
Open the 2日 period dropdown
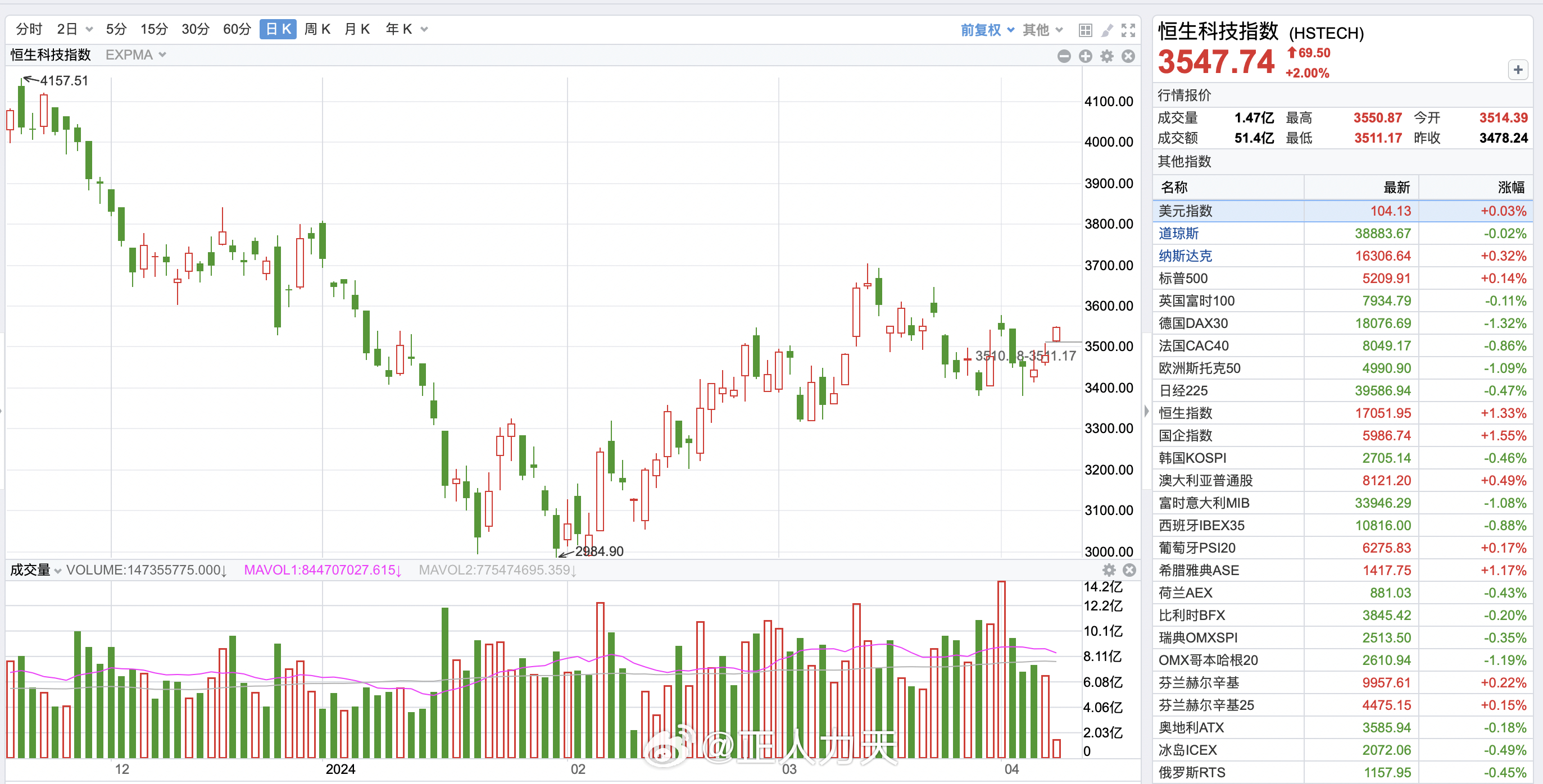click(75, 29)
